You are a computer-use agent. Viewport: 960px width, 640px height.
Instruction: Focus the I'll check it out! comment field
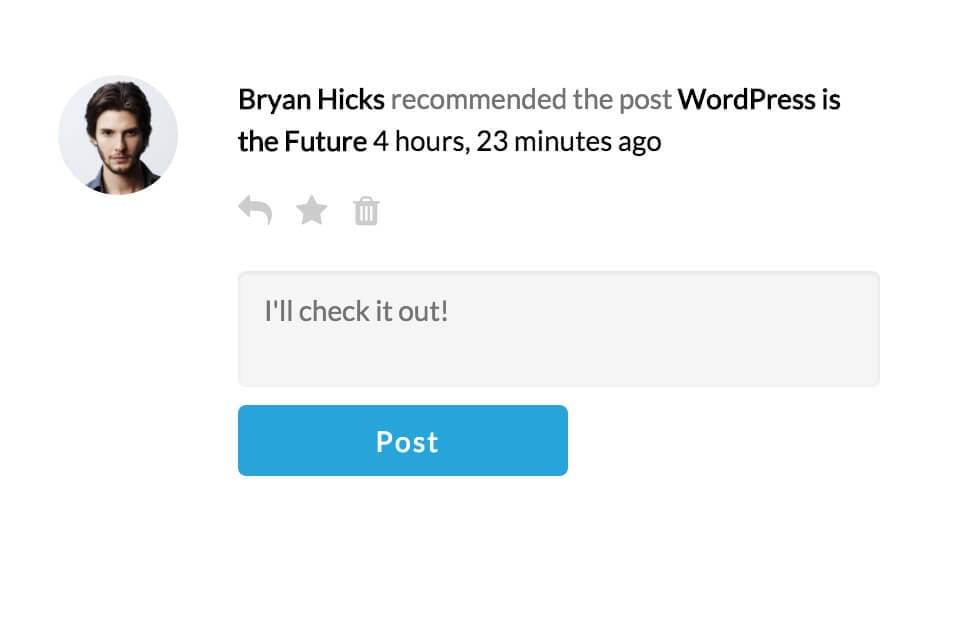coord(558,328)
